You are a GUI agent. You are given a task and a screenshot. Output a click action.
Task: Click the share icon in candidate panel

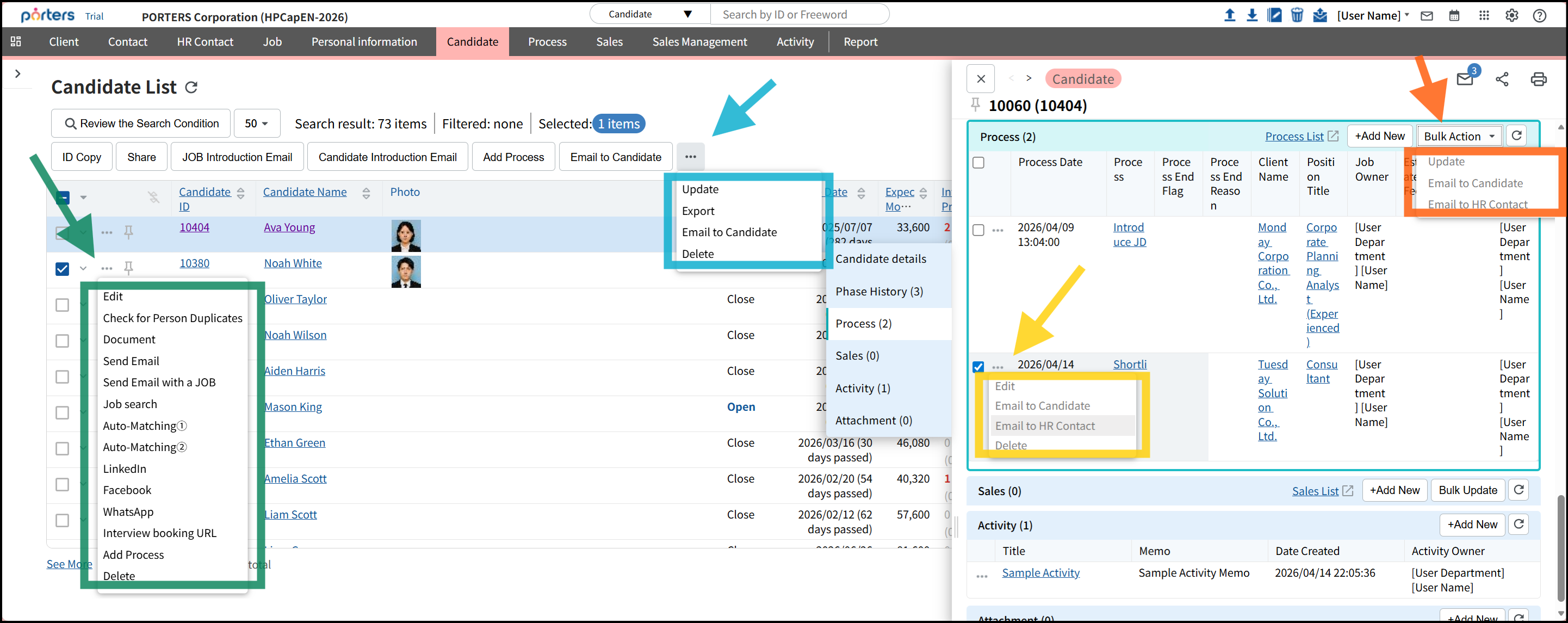pyautogui.click(x=1502, y=79)
